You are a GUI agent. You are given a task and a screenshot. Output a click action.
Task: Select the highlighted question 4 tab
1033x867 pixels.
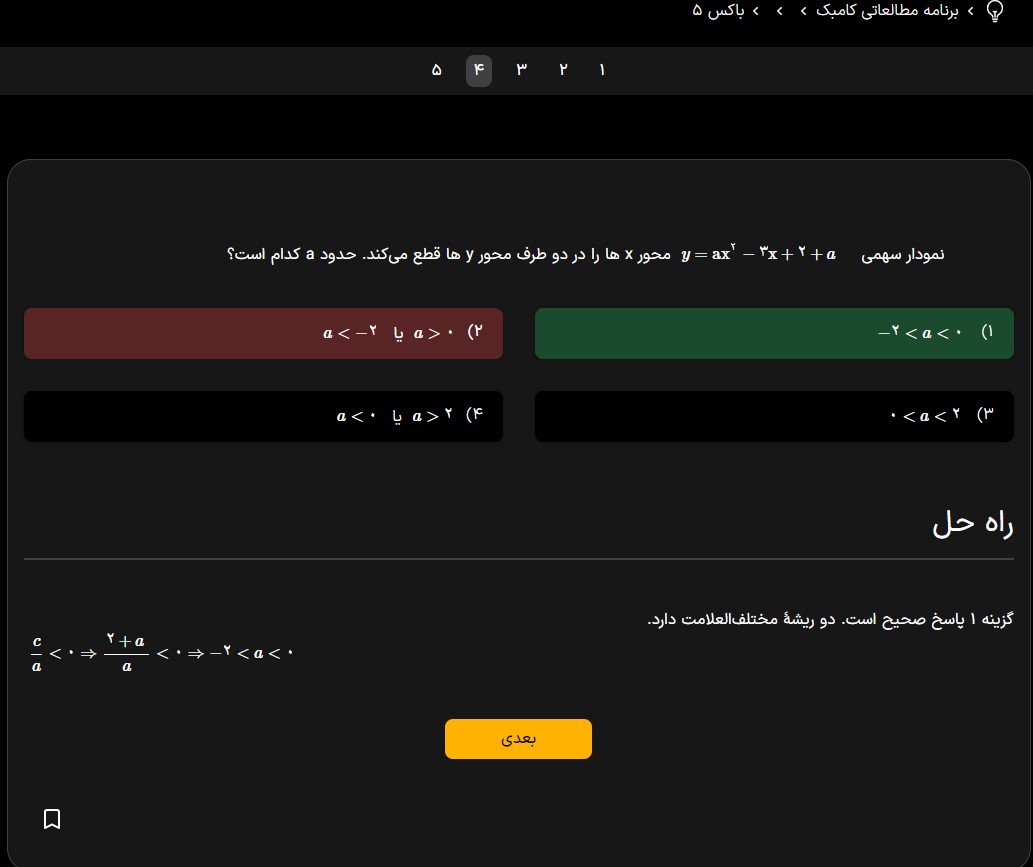478,71
